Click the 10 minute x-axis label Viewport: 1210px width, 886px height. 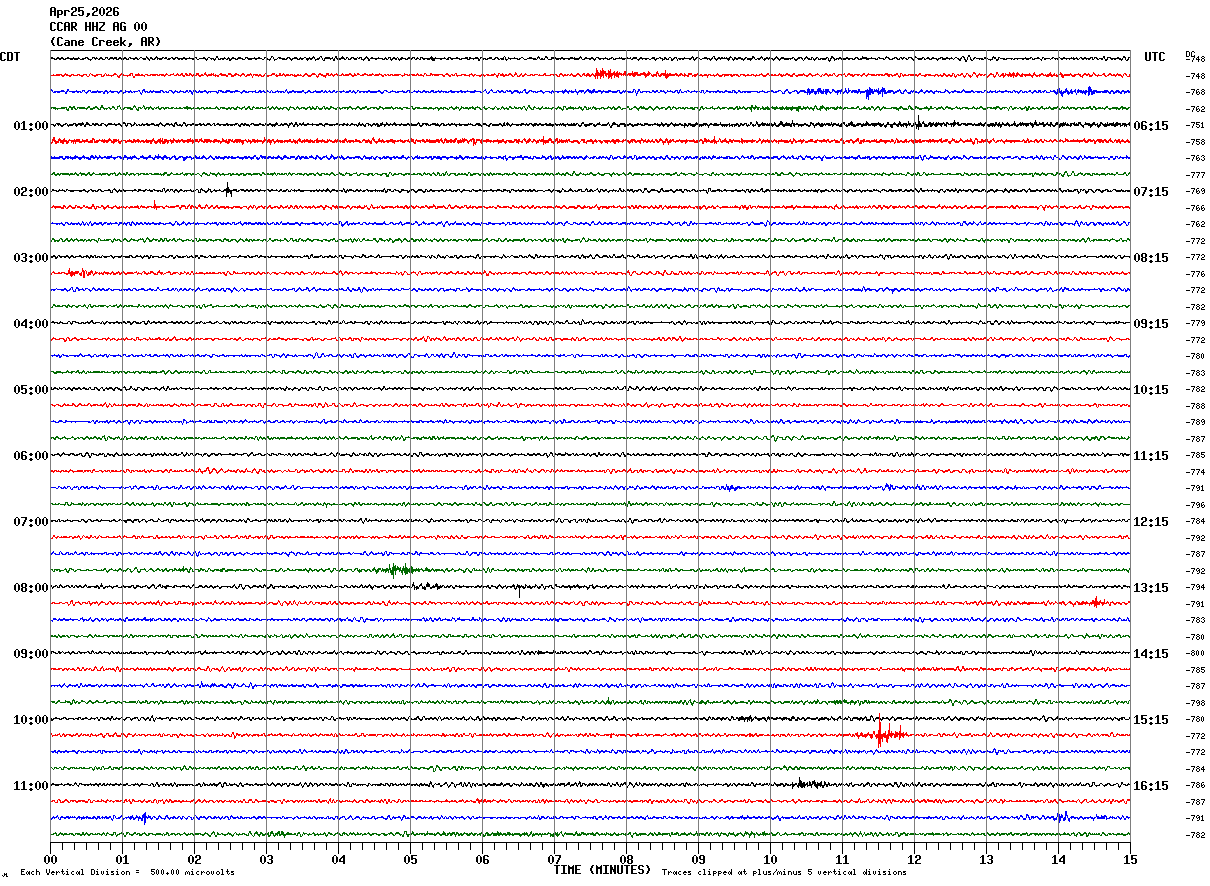point(770,859)
